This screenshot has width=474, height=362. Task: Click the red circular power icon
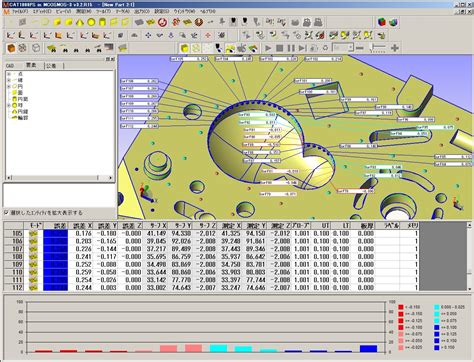[162, 22]
